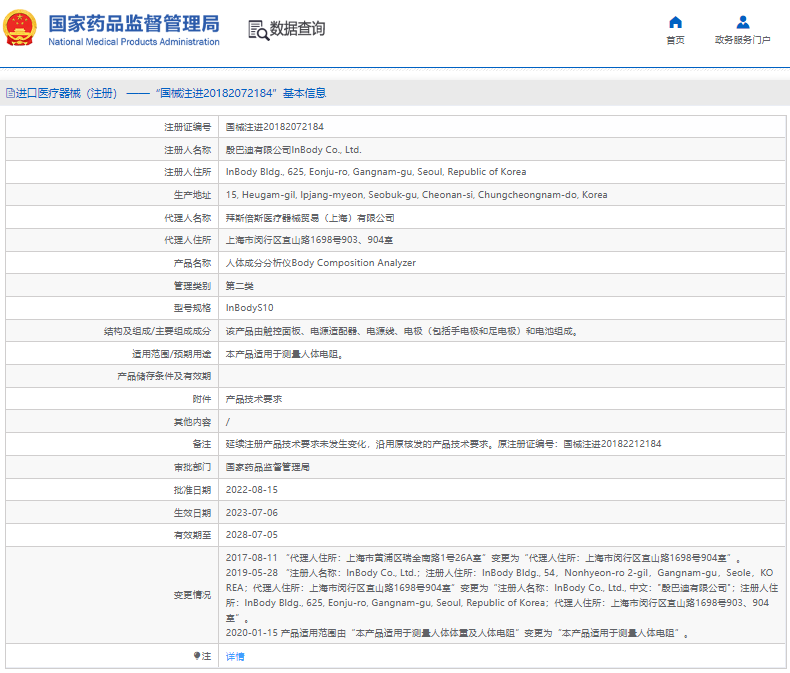
Task: Click the 首页 home icon
Action: tap(675, 22)
